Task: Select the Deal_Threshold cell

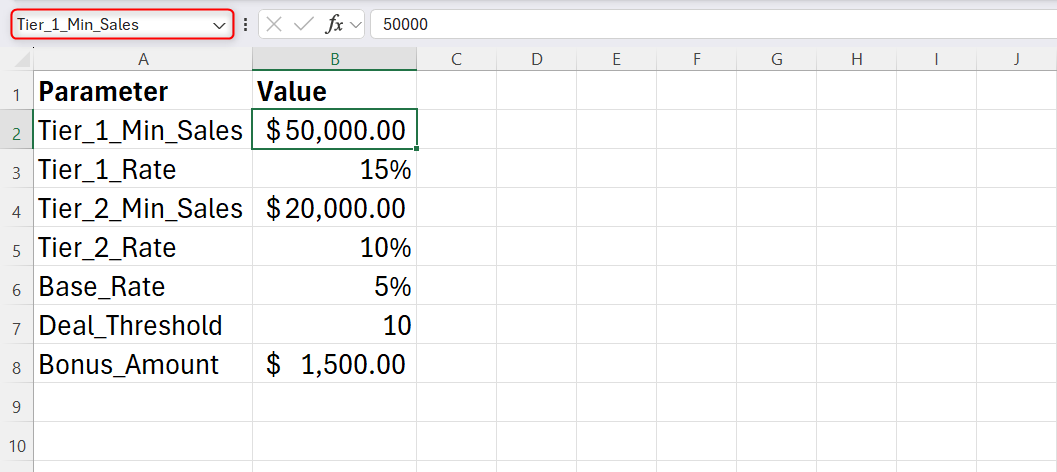Action: (x=143, y=325)
